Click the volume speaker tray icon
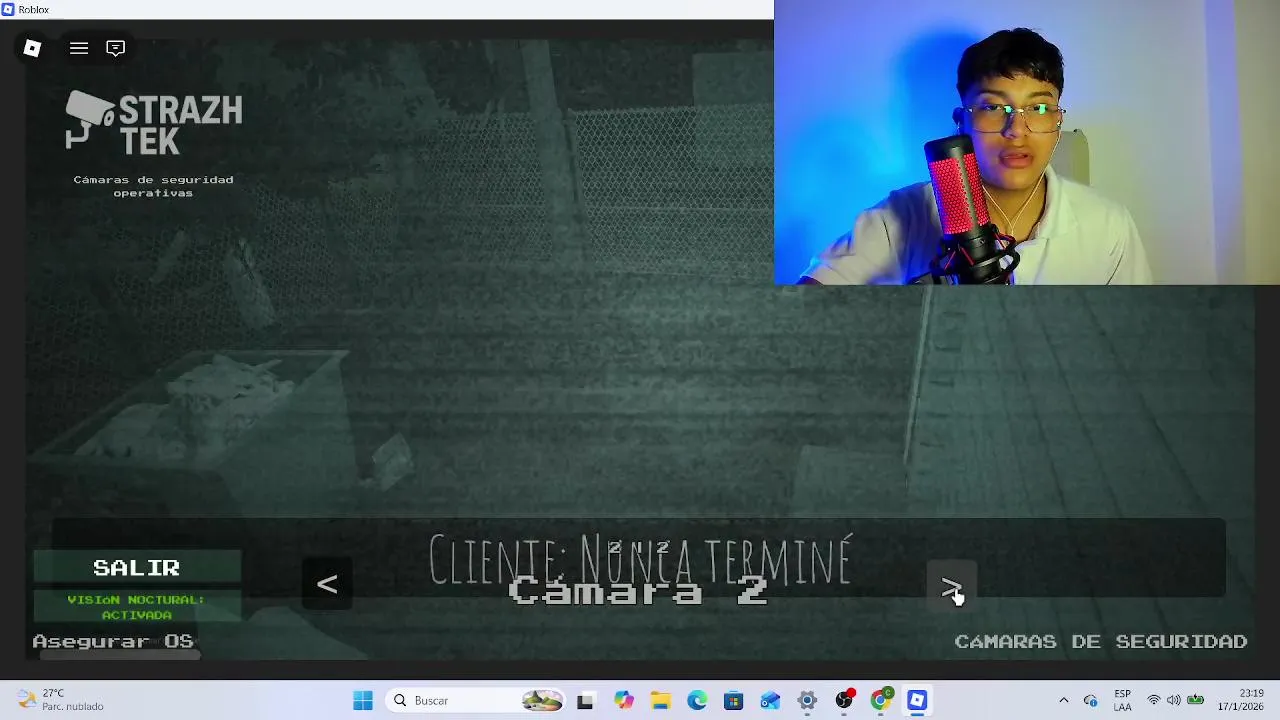1280x720 pixels. click(x=1173, y=701)
